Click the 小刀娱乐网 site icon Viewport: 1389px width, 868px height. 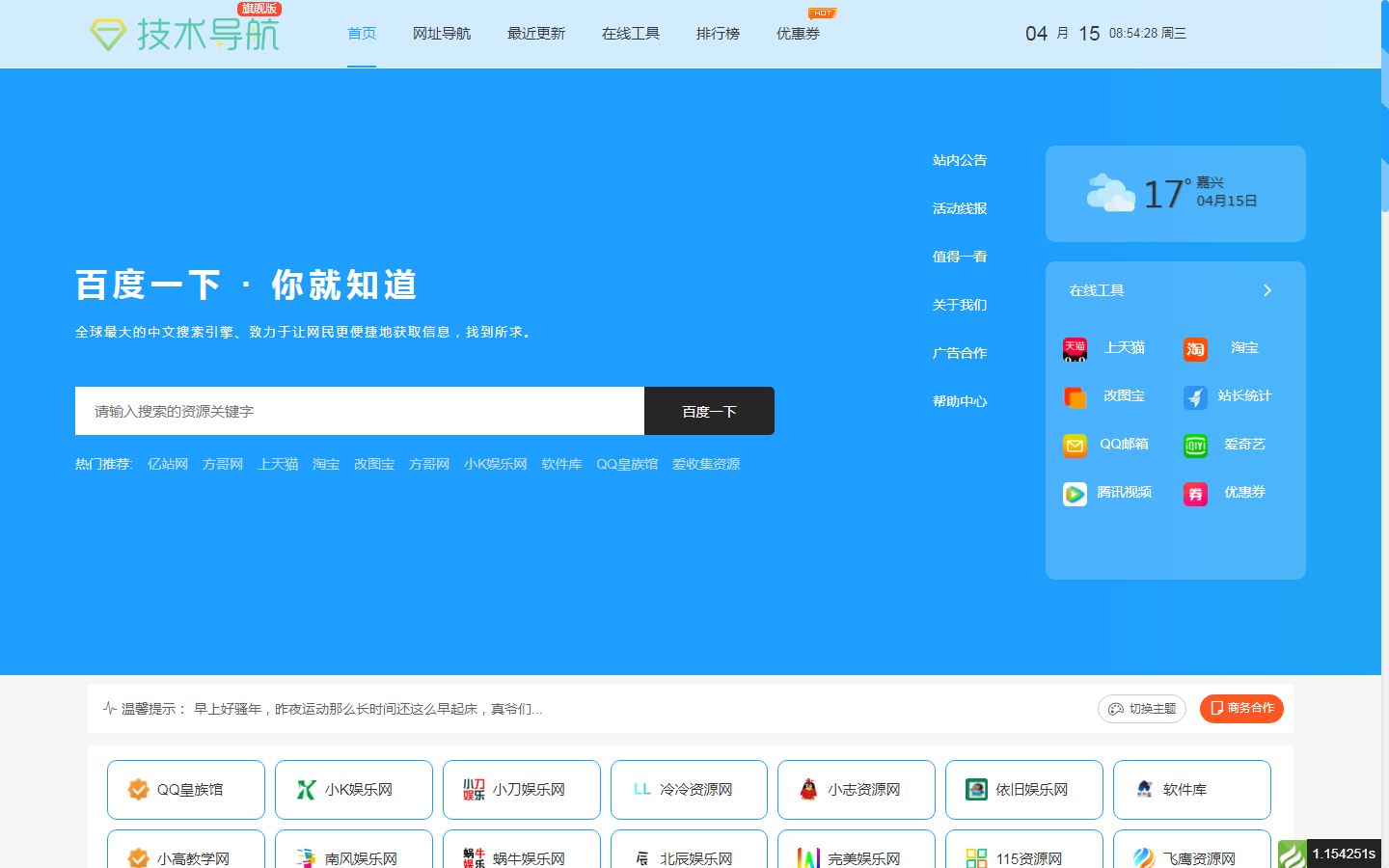(474, 790)
